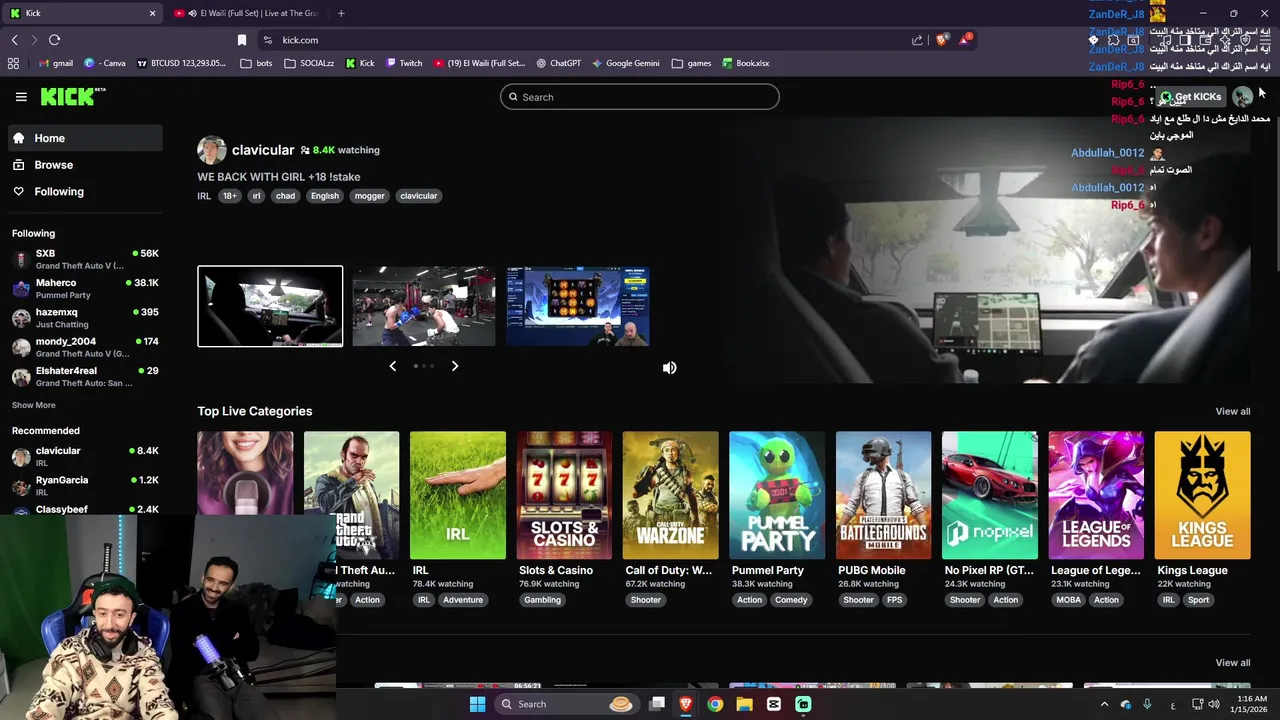Open the Twitch bookmark

(x=404, y=63)
